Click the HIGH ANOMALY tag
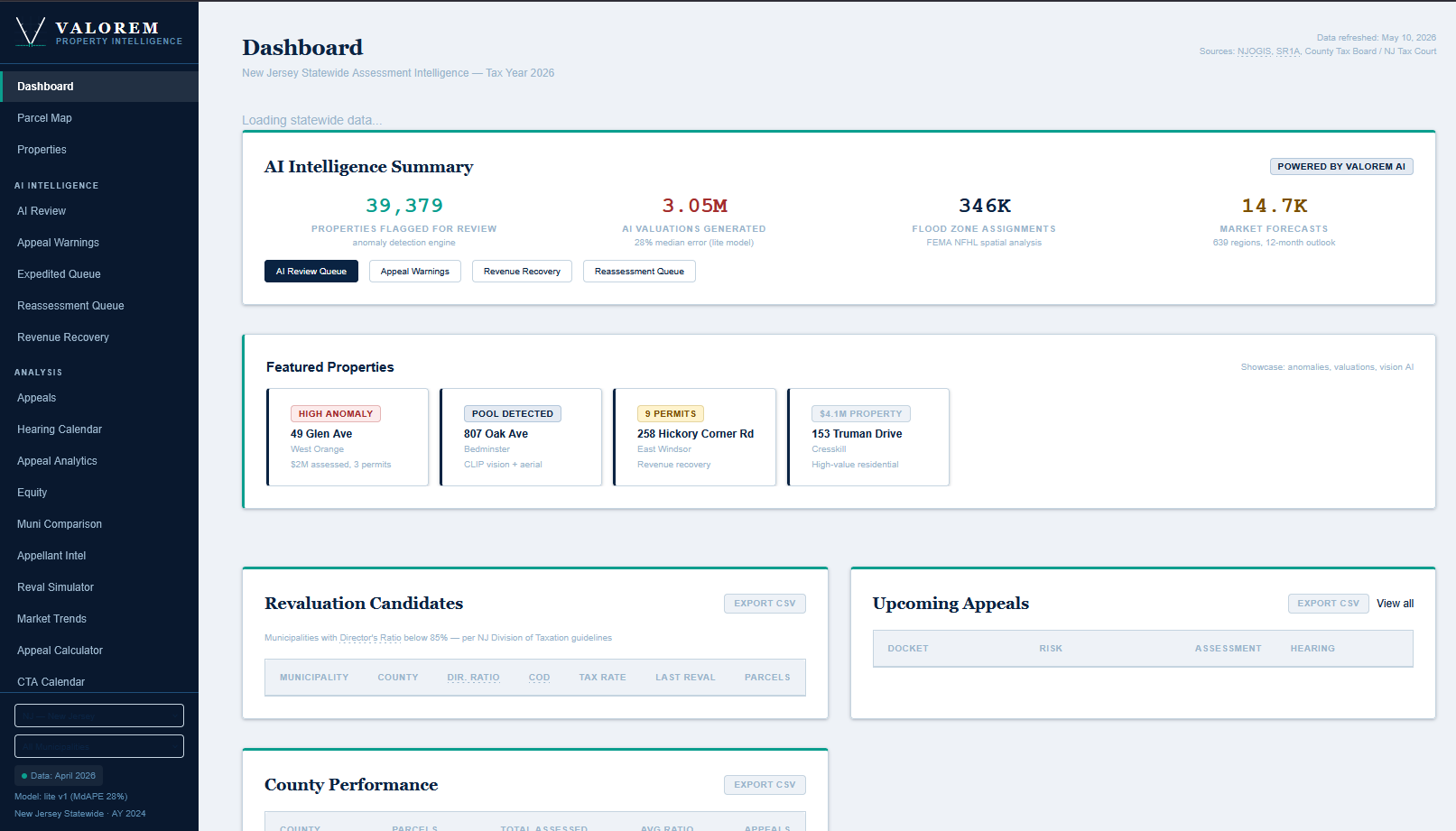Image resolution: width=1456 pixels, height=831 pixels. (336, 414)
